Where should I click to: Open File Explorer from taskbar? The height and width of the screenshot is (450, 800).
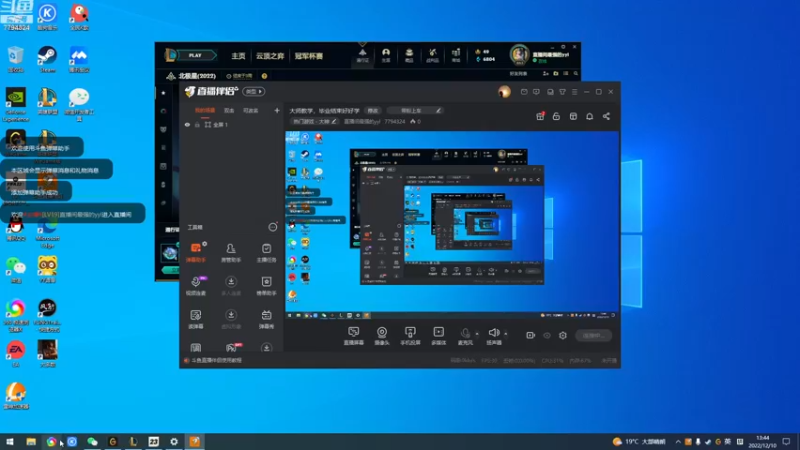coord(31,441)
